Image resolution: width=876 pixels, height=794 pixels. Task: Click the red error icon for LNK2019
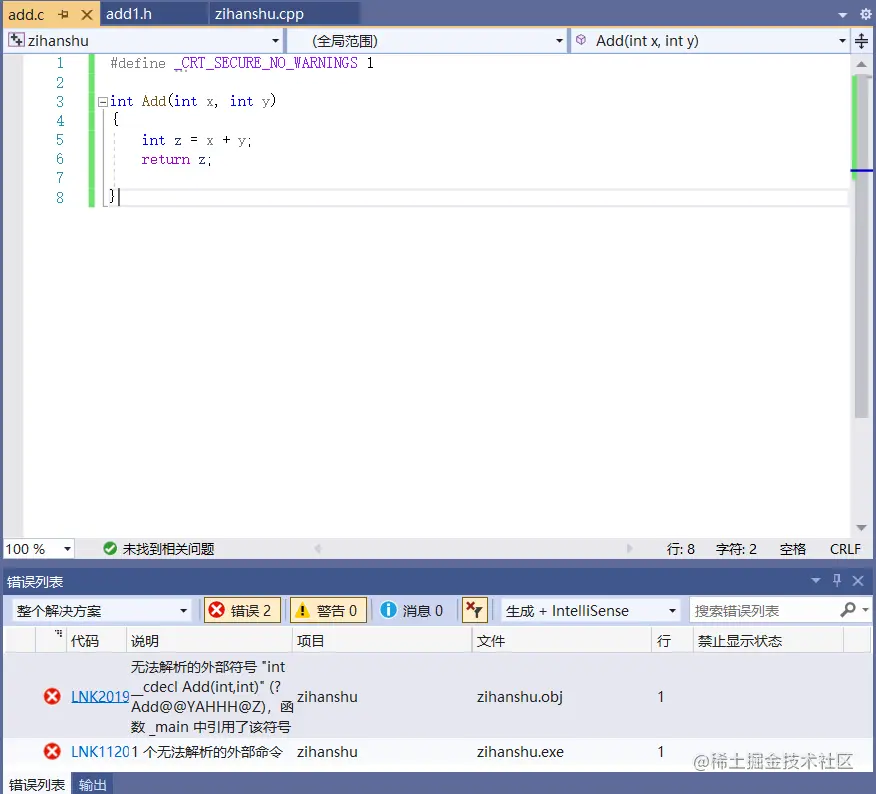[53, 697]
